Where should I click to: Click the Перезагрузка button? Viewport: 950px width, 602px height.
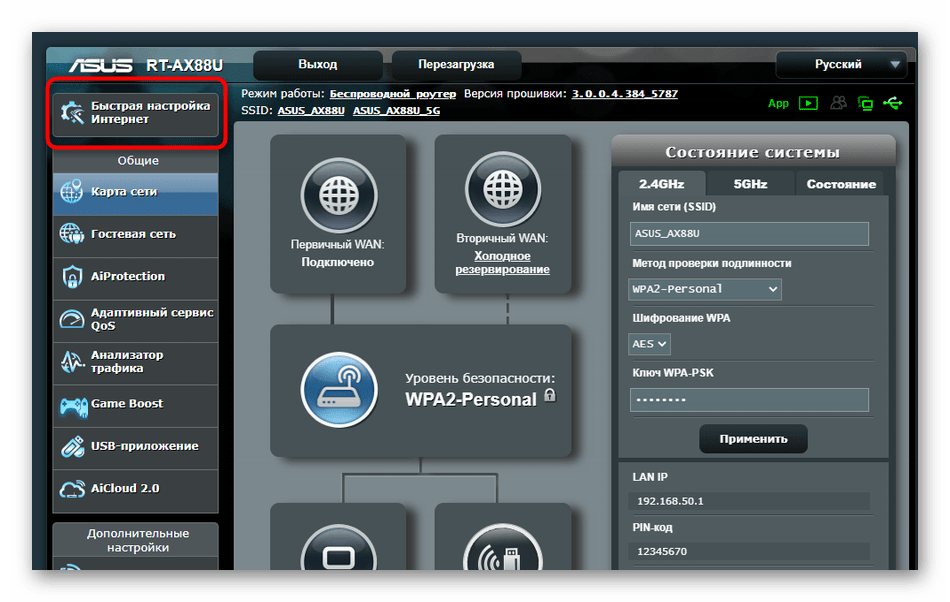(x=456, y=64)
